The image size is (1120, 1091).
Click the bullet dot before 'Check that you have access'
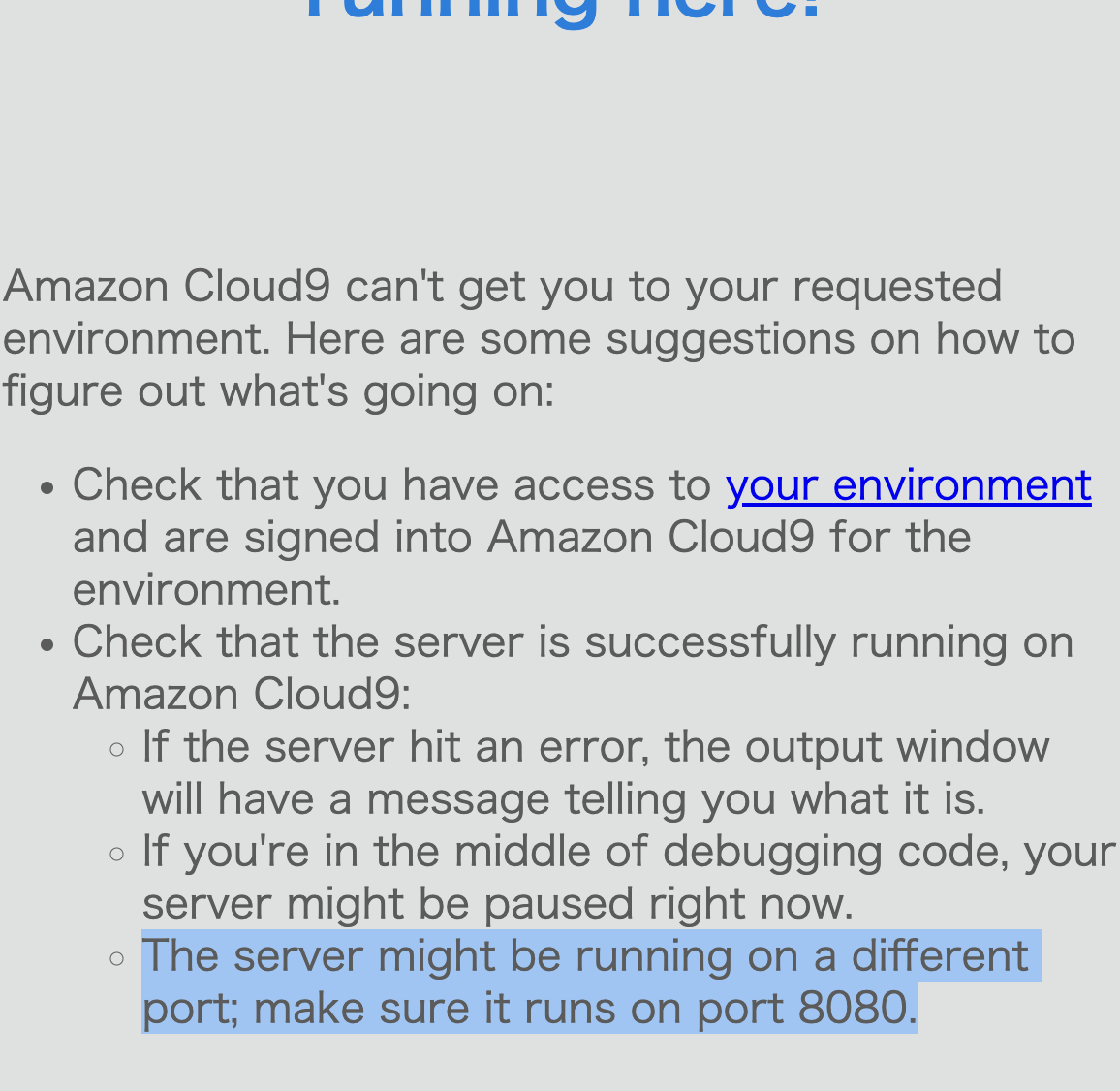coord(47,488)
